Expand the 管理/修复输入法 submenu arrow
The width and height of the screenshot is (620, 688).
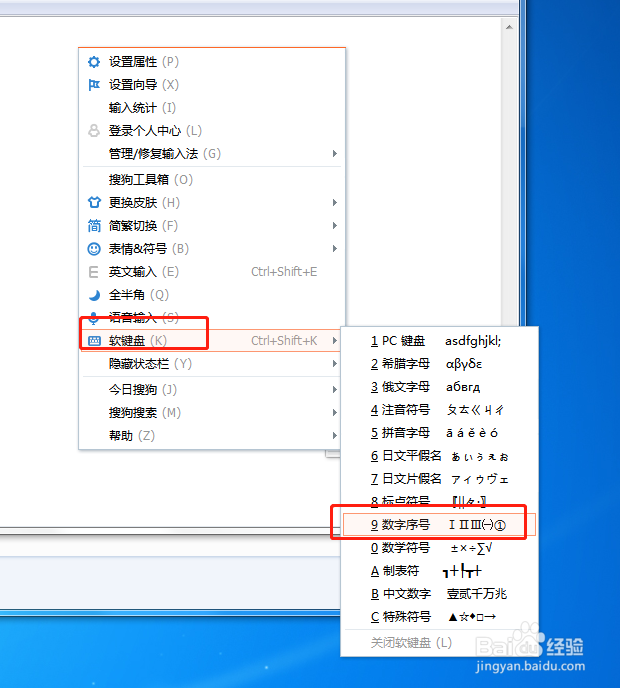coord(334,154)
